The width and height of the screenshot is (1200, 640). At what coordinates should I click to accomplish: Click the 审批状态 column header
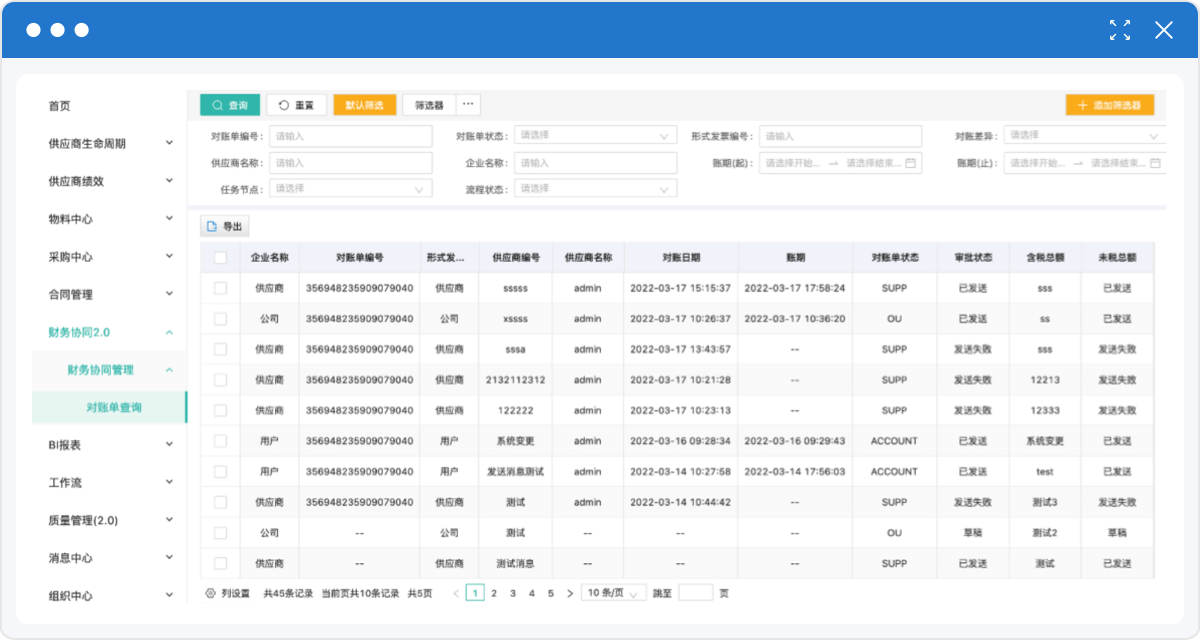(973, 257)
